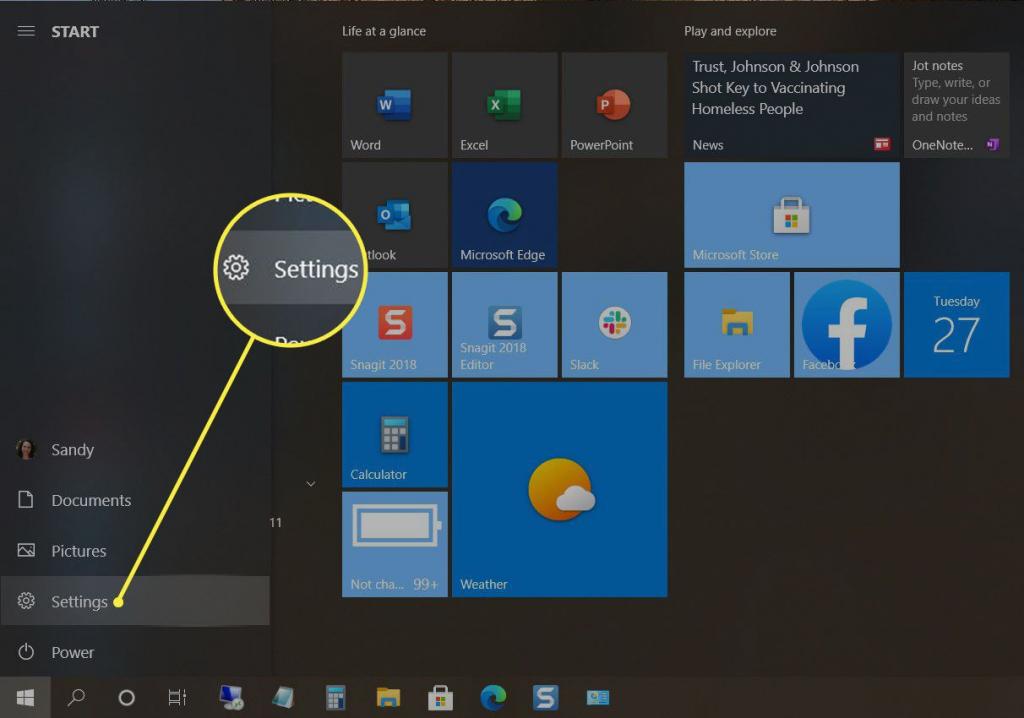Open taskbar search magnifier
Screen dimensions: 1024x718
(x=76, y=698)
